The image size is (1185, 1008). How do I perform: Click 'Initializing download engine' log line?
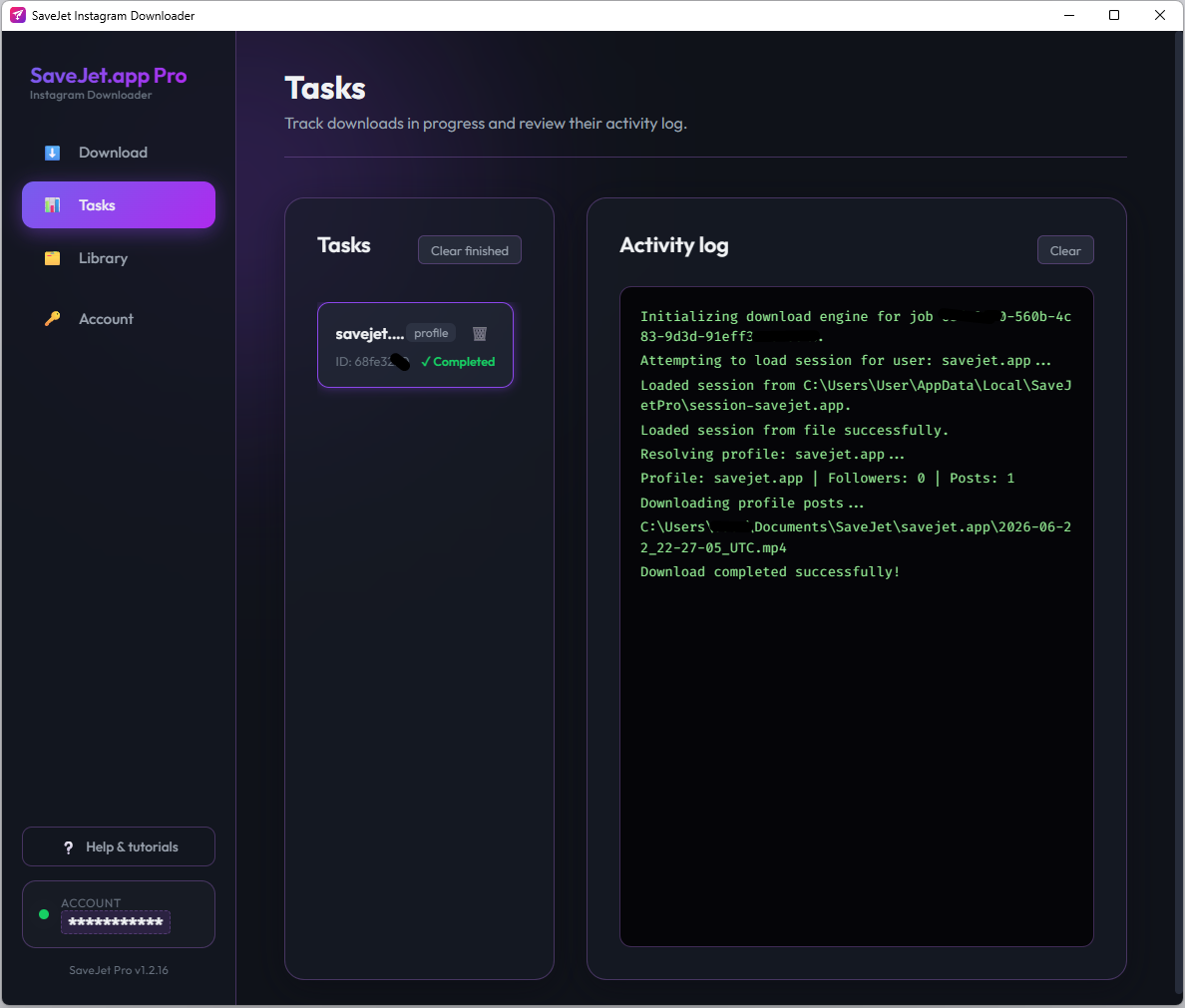pos(856,326)
